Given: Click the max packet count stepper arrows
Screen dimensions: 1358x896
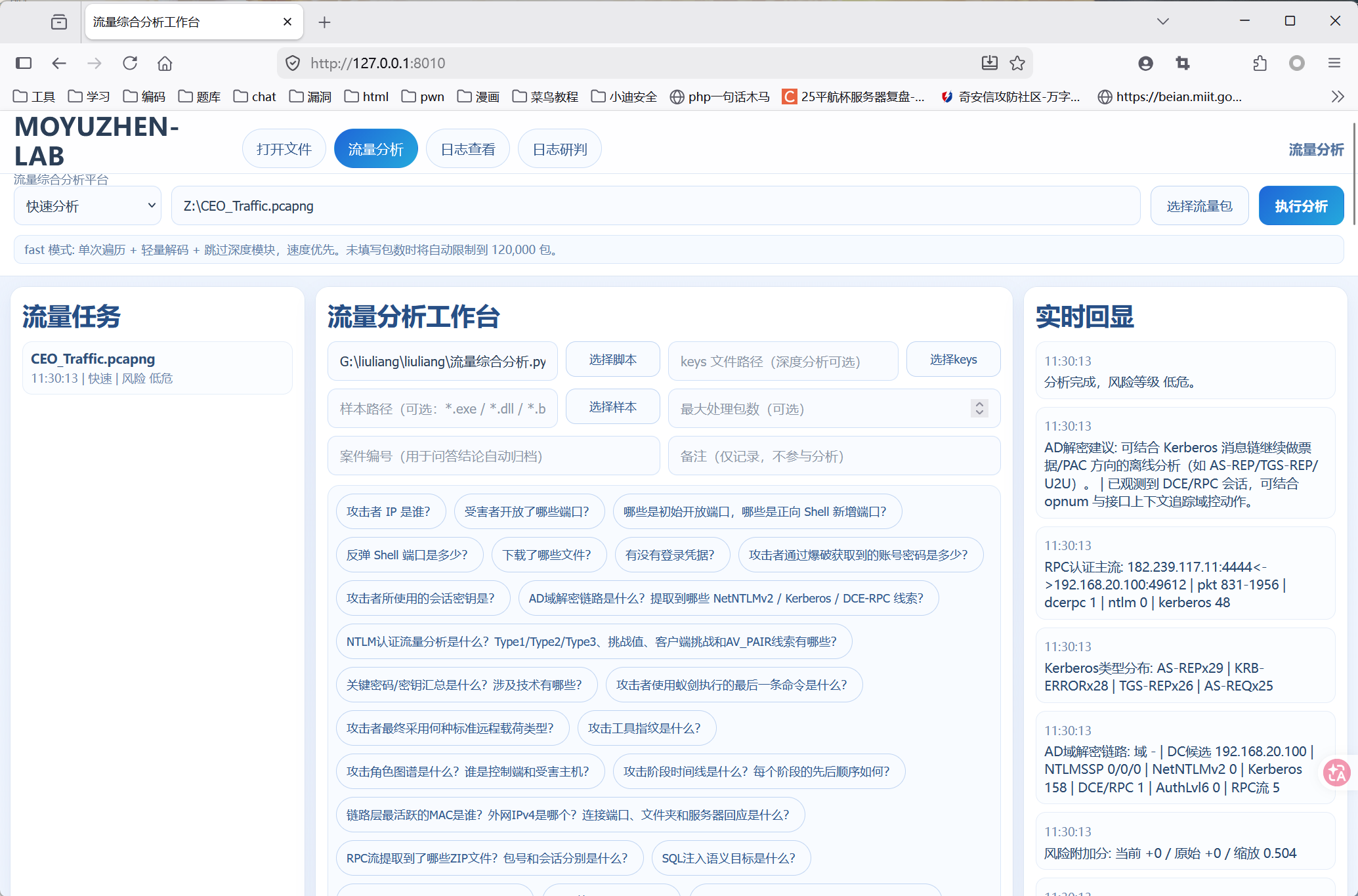Looking at the screenshot, I should coord(979,408).
